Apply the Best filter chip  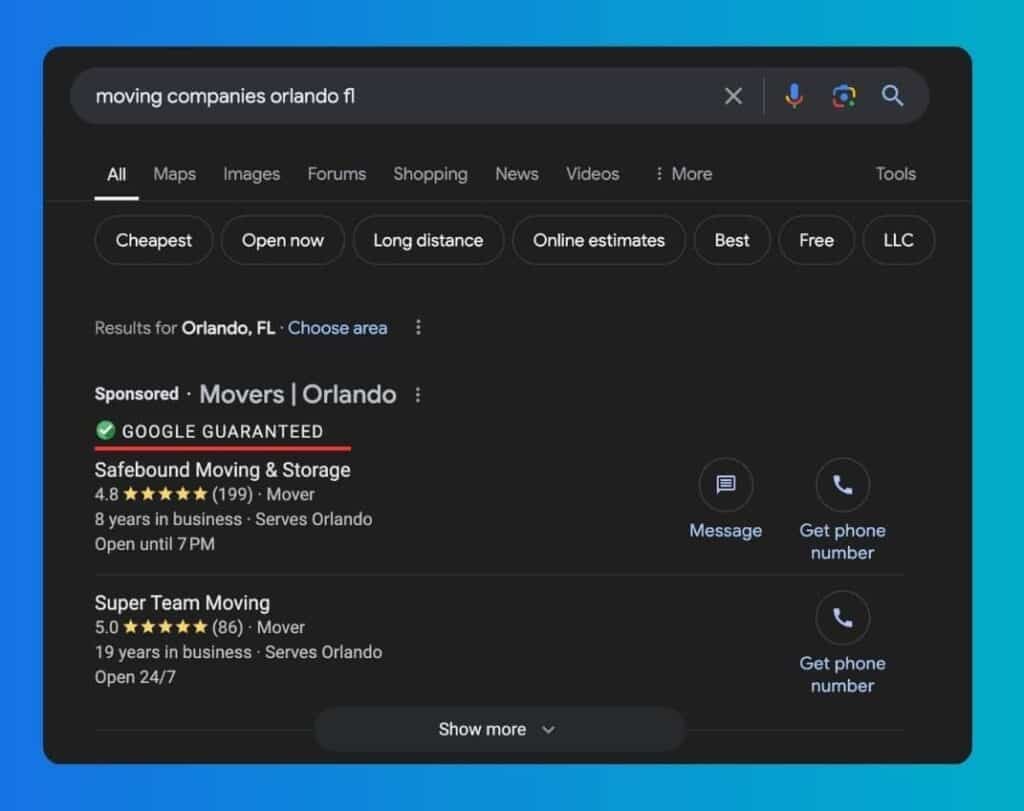[x=731, y=240]
